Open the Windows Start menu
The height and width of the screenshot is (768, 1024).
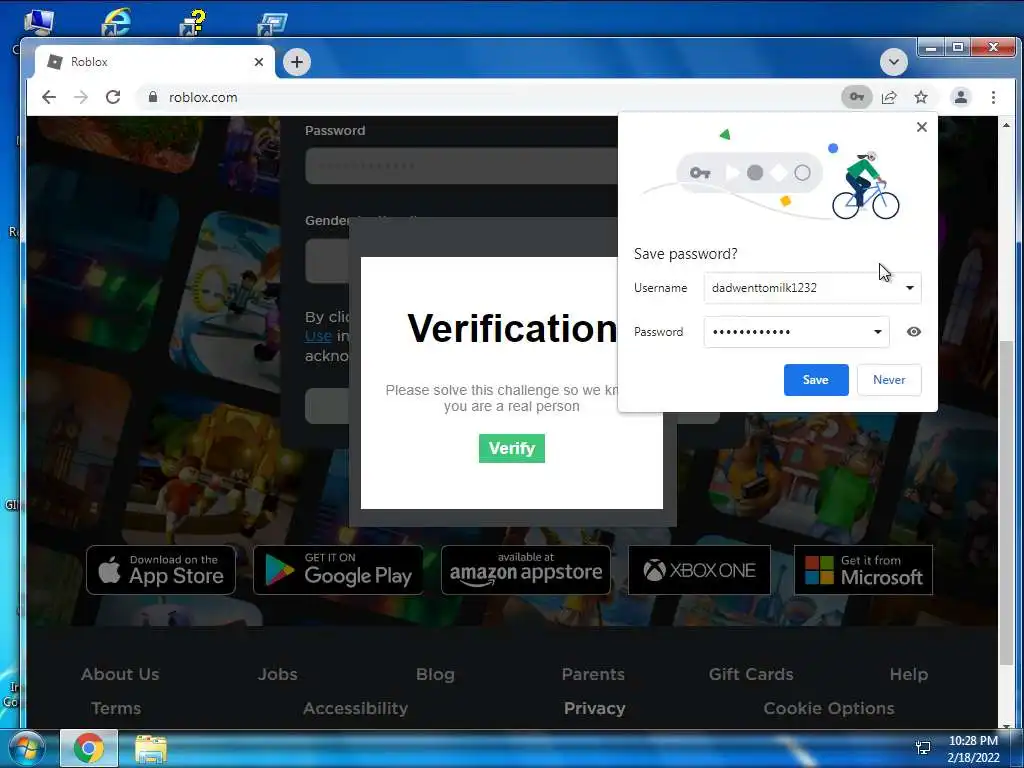[x=26, y=748]
